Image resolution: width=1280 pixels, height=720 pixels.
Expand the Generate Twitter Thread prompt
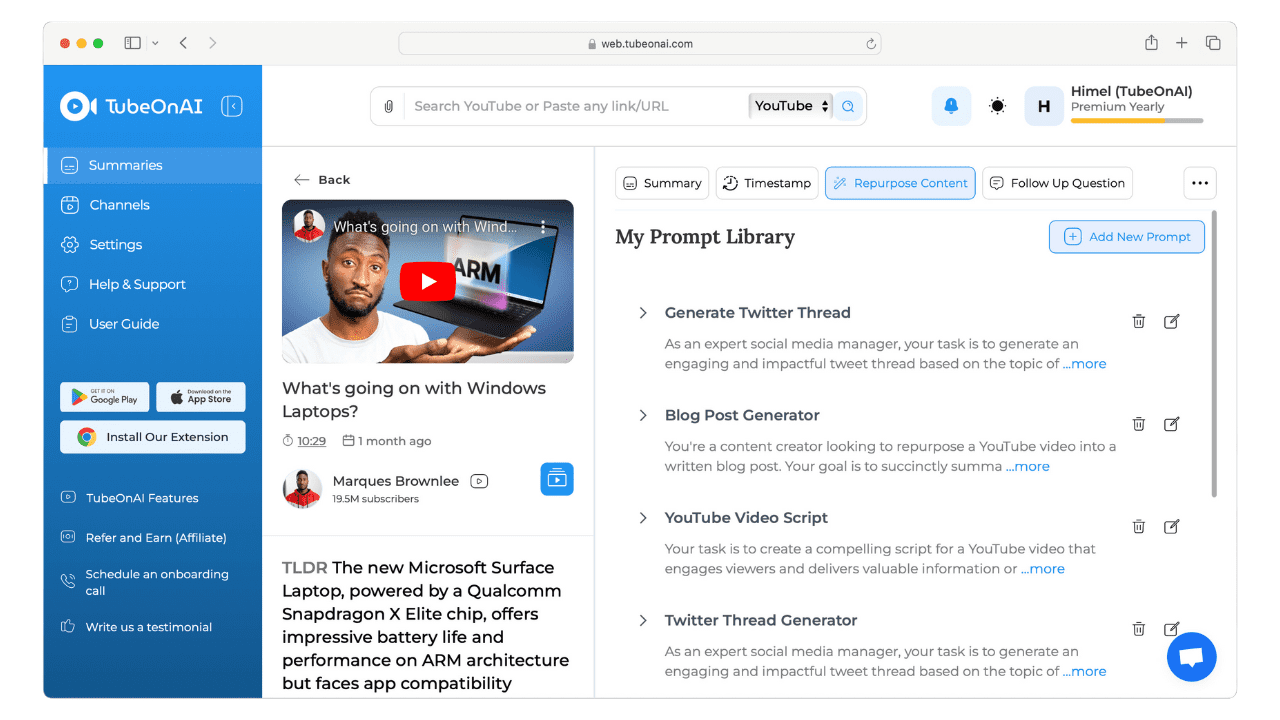click(x=643, y=313)
